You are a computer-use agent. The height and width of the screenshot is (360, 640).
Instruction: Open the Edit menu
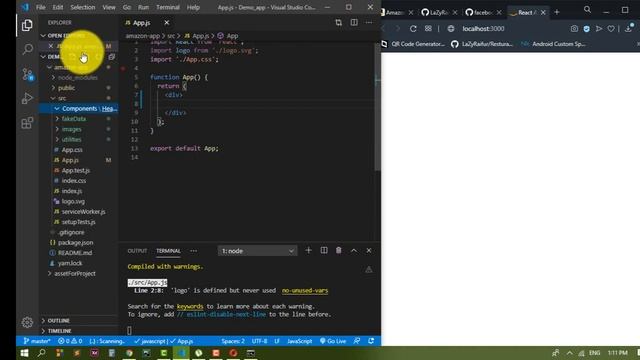tap(58, 7)
